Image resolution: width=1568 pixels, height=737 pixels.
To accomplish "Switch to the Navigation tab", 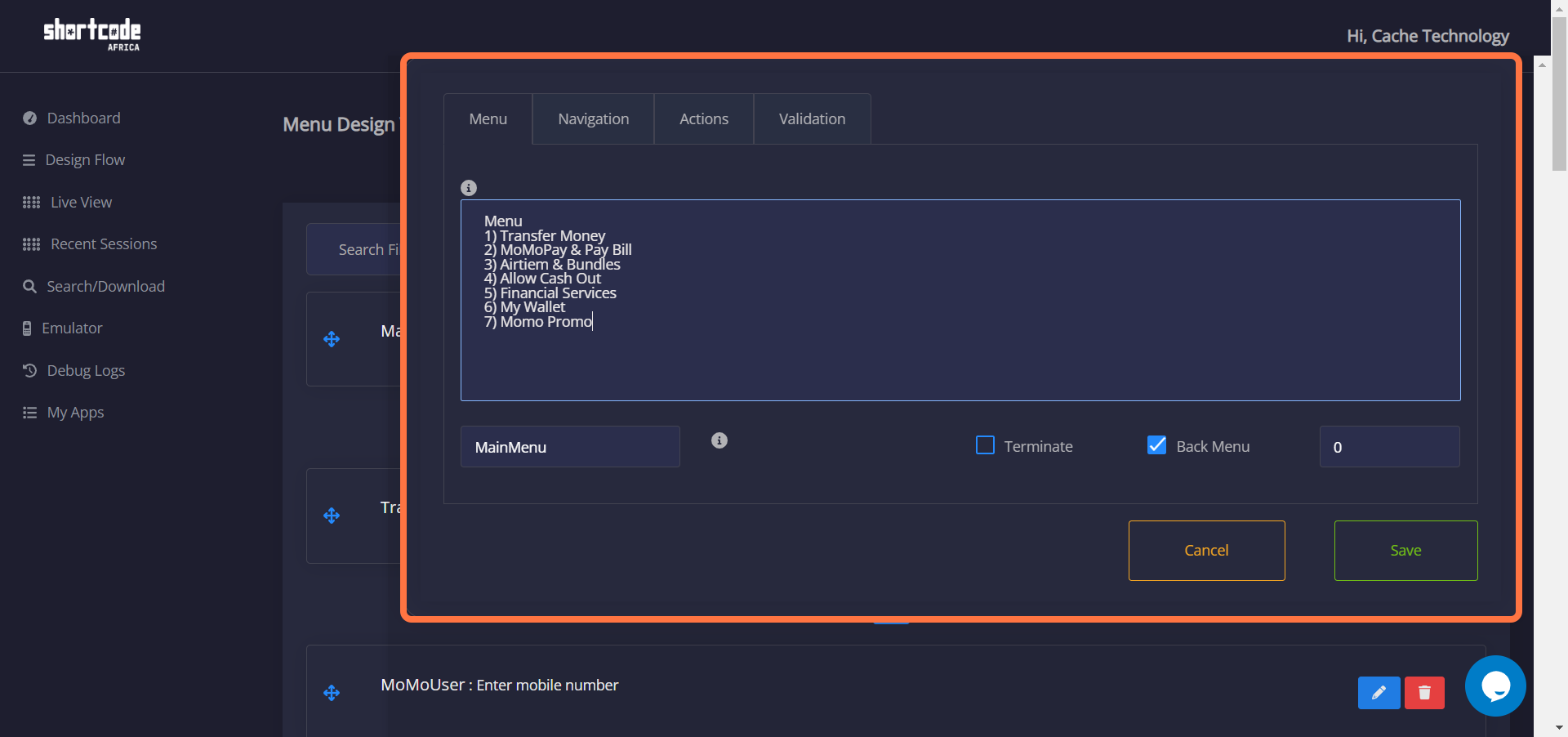I will click(x=594, y=119).
